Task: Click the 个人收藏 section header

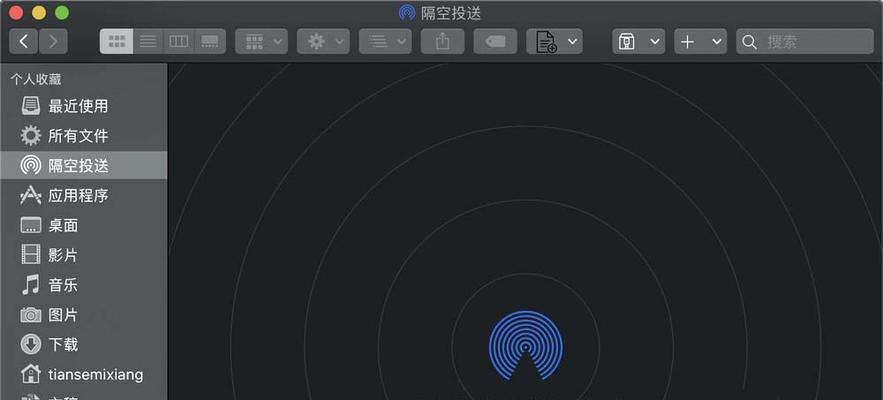Action: tap(35, 79)
